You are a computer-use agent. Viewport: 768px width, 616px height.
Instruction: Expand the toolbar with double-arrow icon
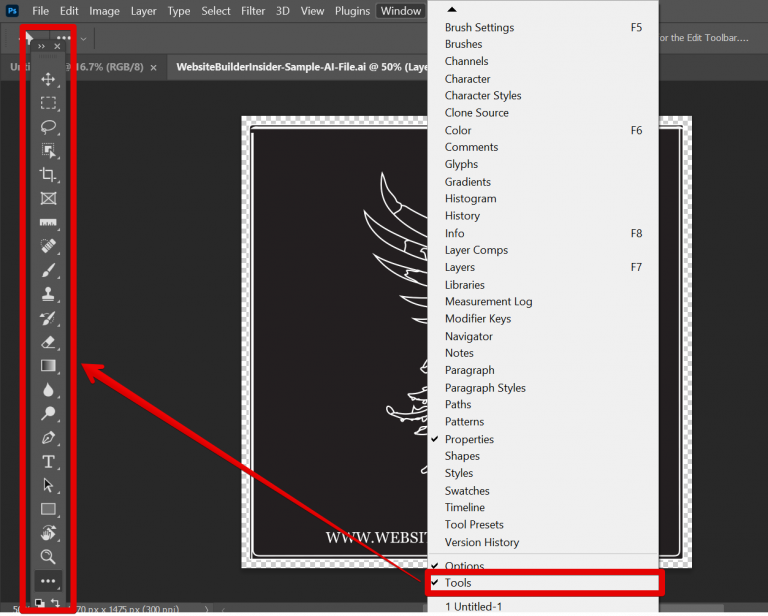coord(41,47)
